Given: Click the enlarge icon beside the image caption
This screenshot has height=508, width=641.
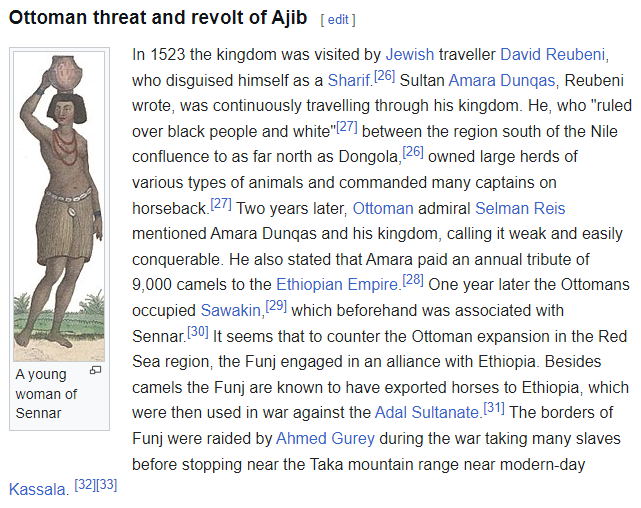Looking at the screenshot, I should 96,371.
